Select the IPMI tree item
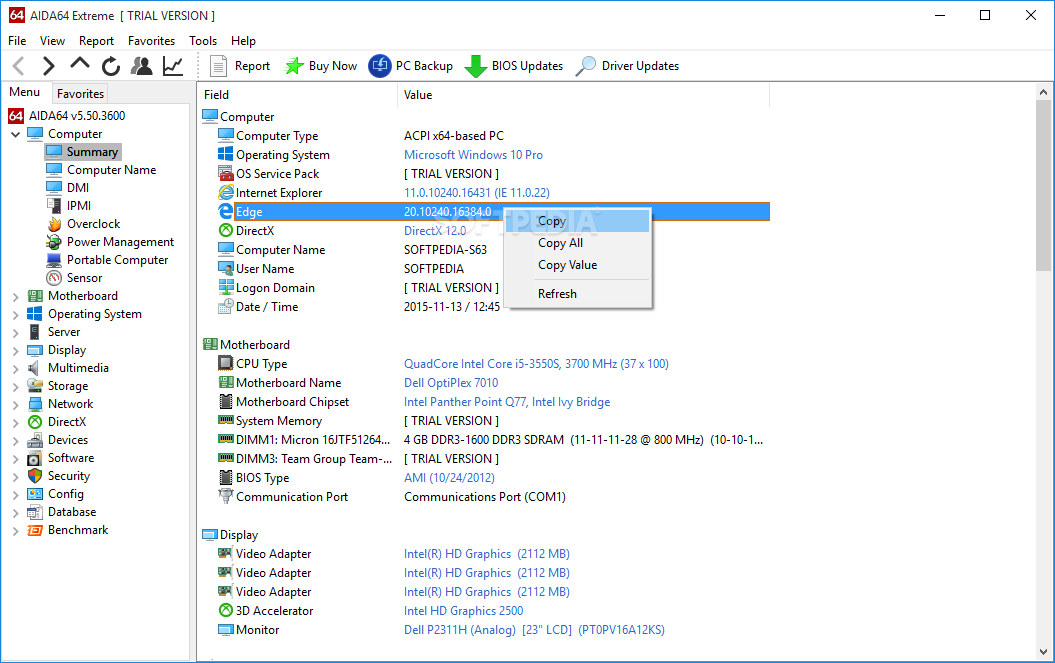The width and height of the screenshot is (1055, 663). pos(79,206)
